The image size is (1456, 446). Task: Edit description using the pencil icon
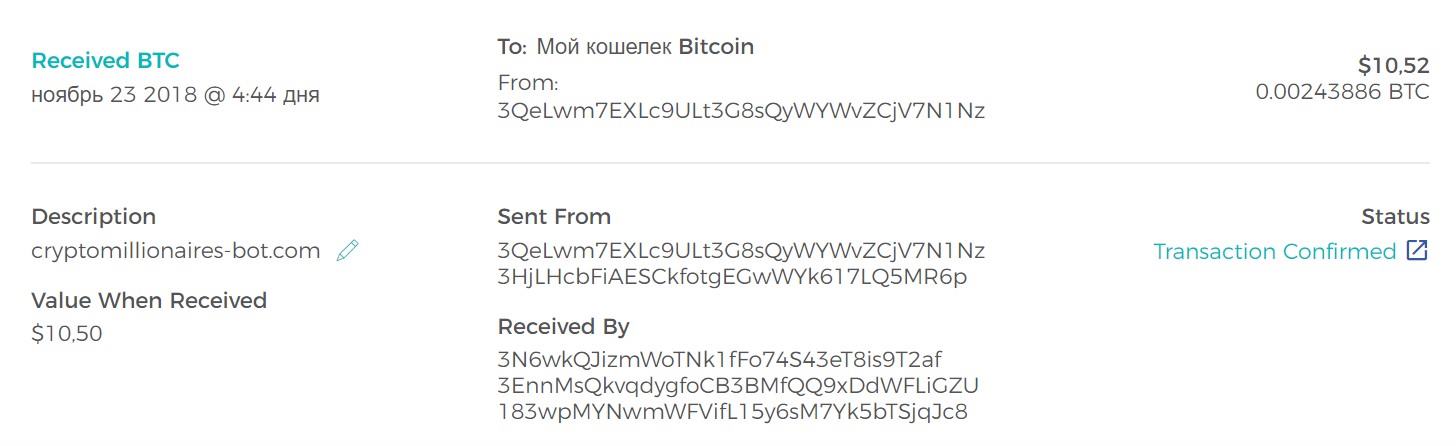click(347, 251)
